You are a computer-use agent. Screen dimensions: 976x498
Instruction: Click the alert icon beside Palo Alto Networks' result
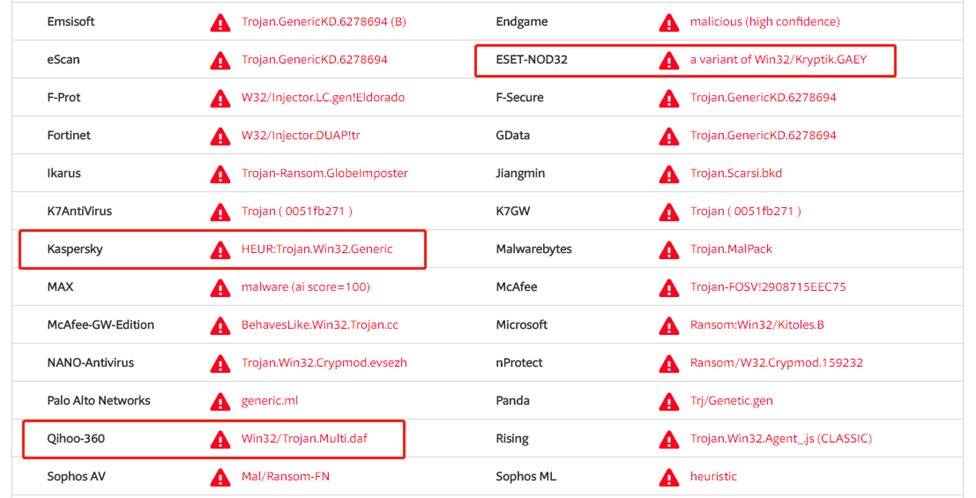pos(220,401)
